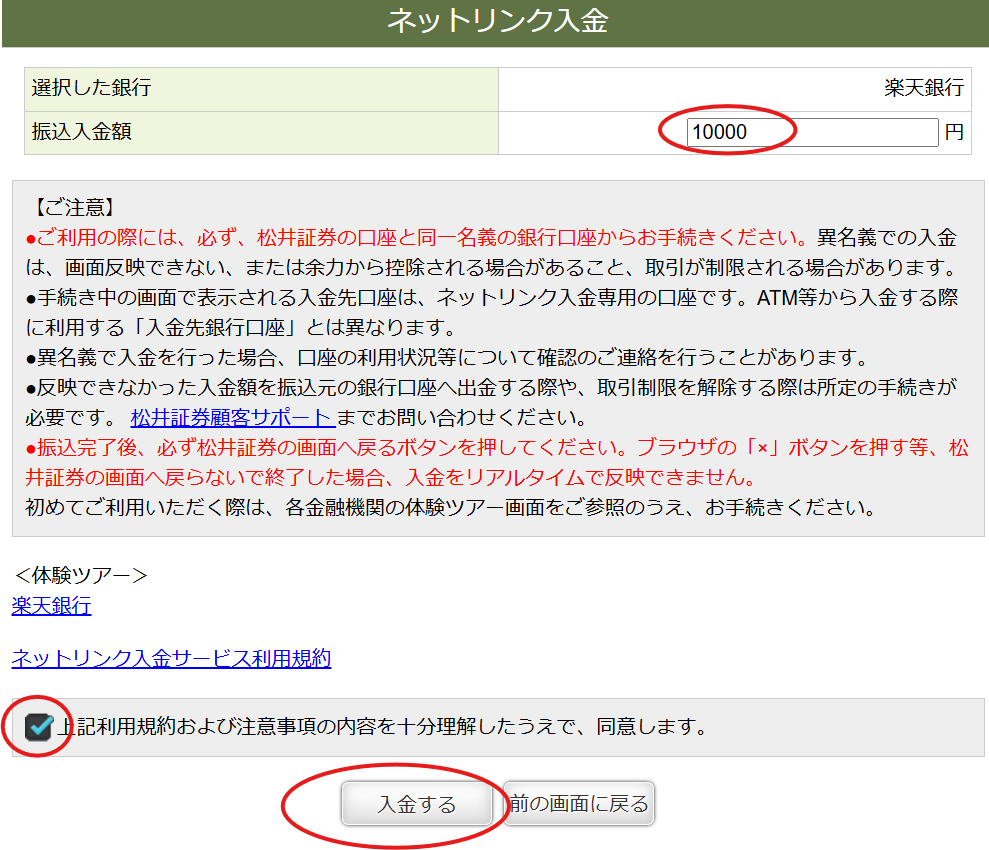
Task: Click the ネットリンク入金 page header
Action: tap(495, 22)
